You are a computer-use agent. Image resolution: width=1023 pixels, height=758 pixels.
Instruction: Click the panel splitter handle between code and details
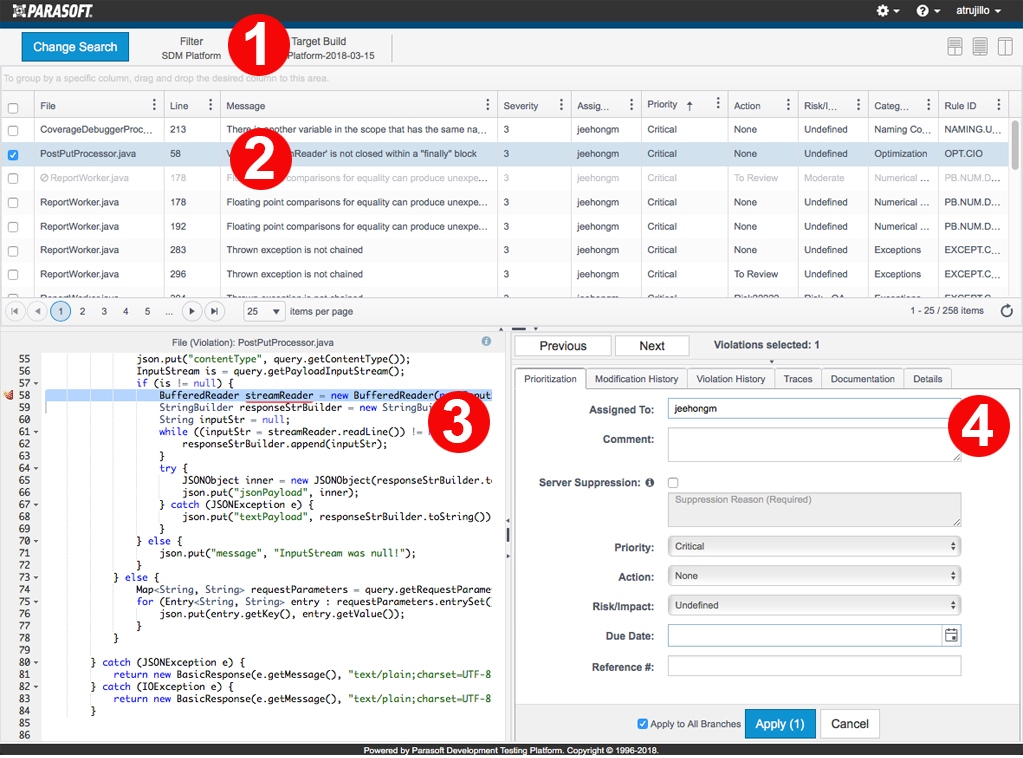[x=508, y=536]
